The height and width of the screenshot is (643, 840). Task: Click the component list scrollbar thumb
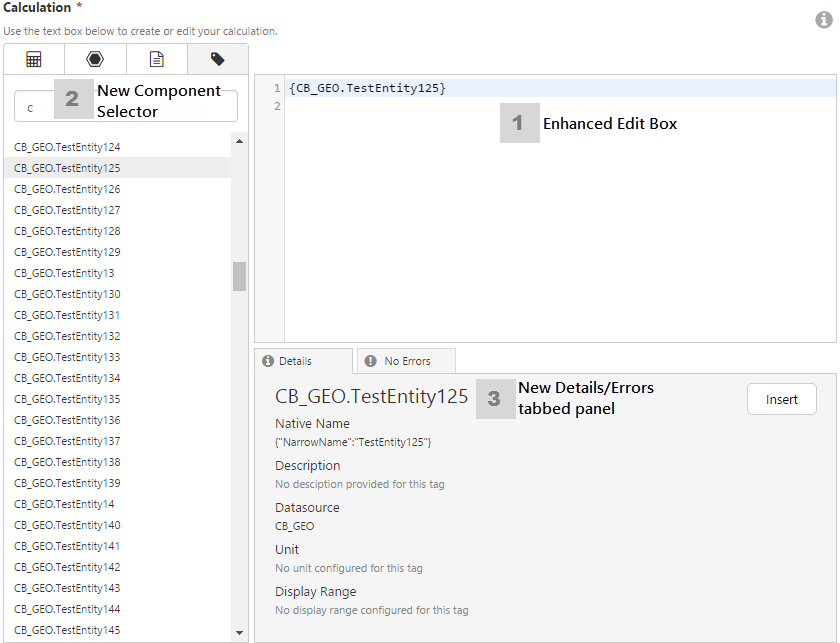click(x=239, y=276)
